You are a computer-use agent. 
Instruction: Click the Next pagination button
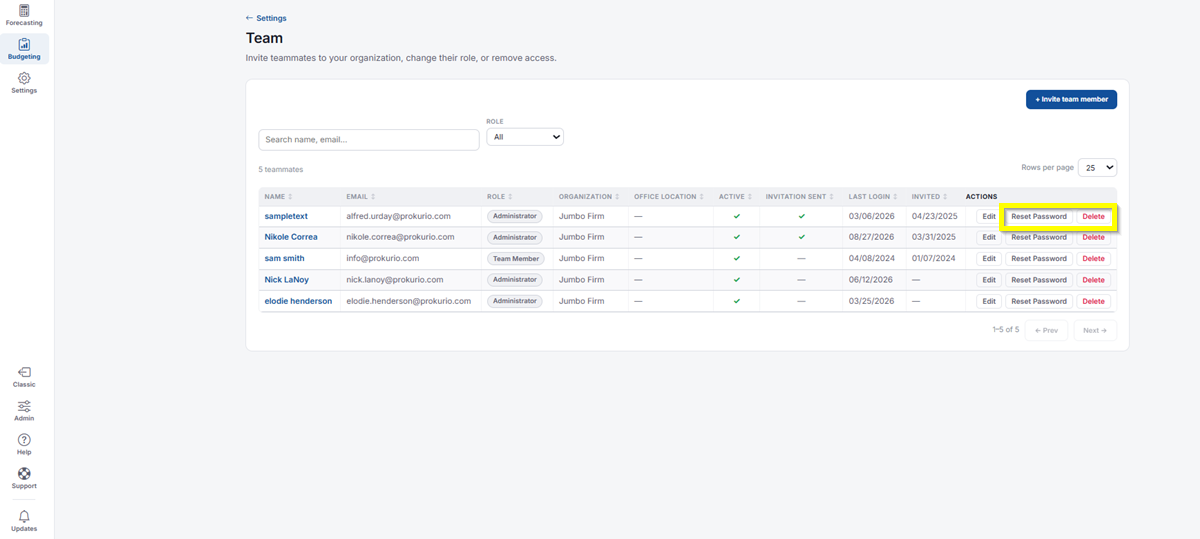pos(1095,330)
